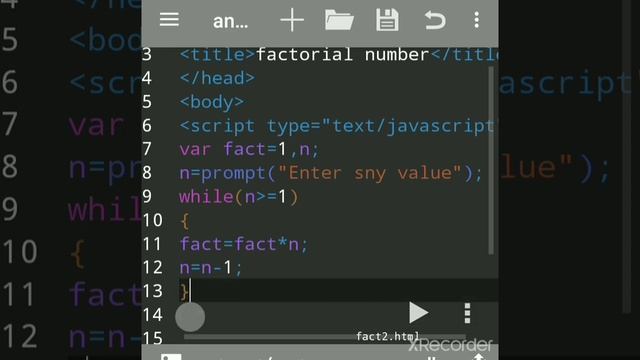Click the <body> tag on line 5

coord(211,102)
